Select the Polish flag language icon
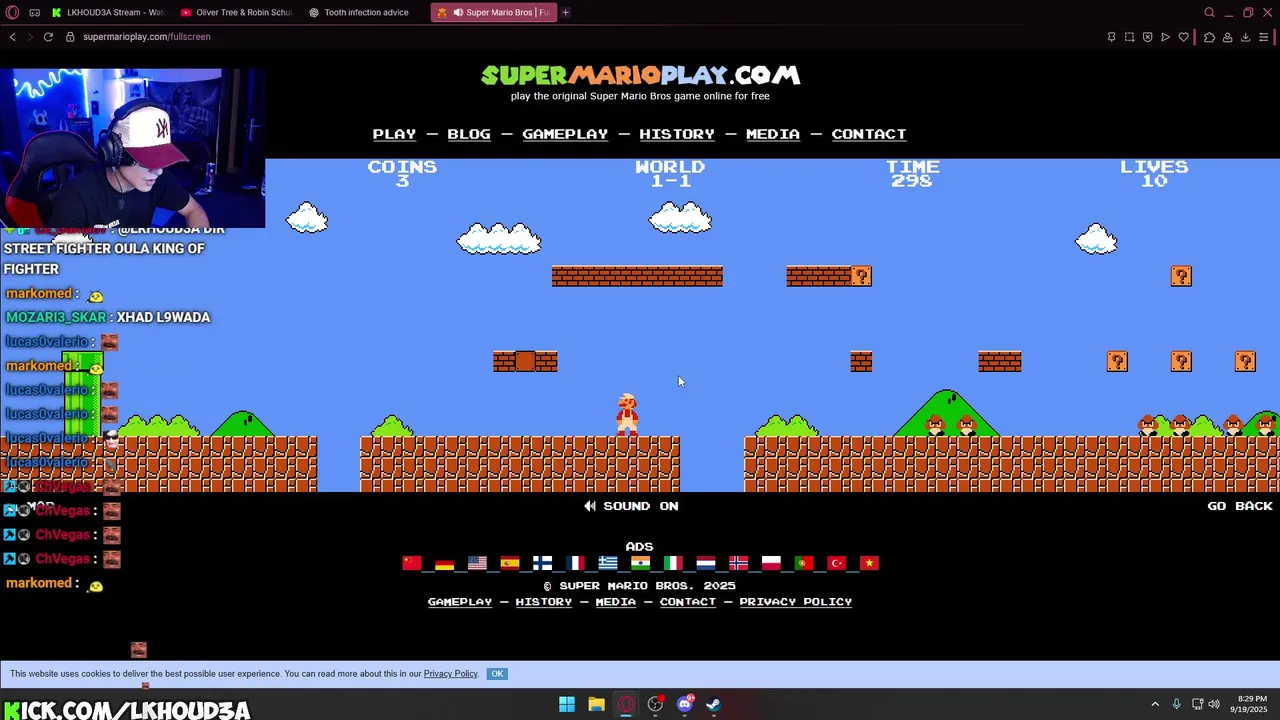 click(x=771, y=563)
